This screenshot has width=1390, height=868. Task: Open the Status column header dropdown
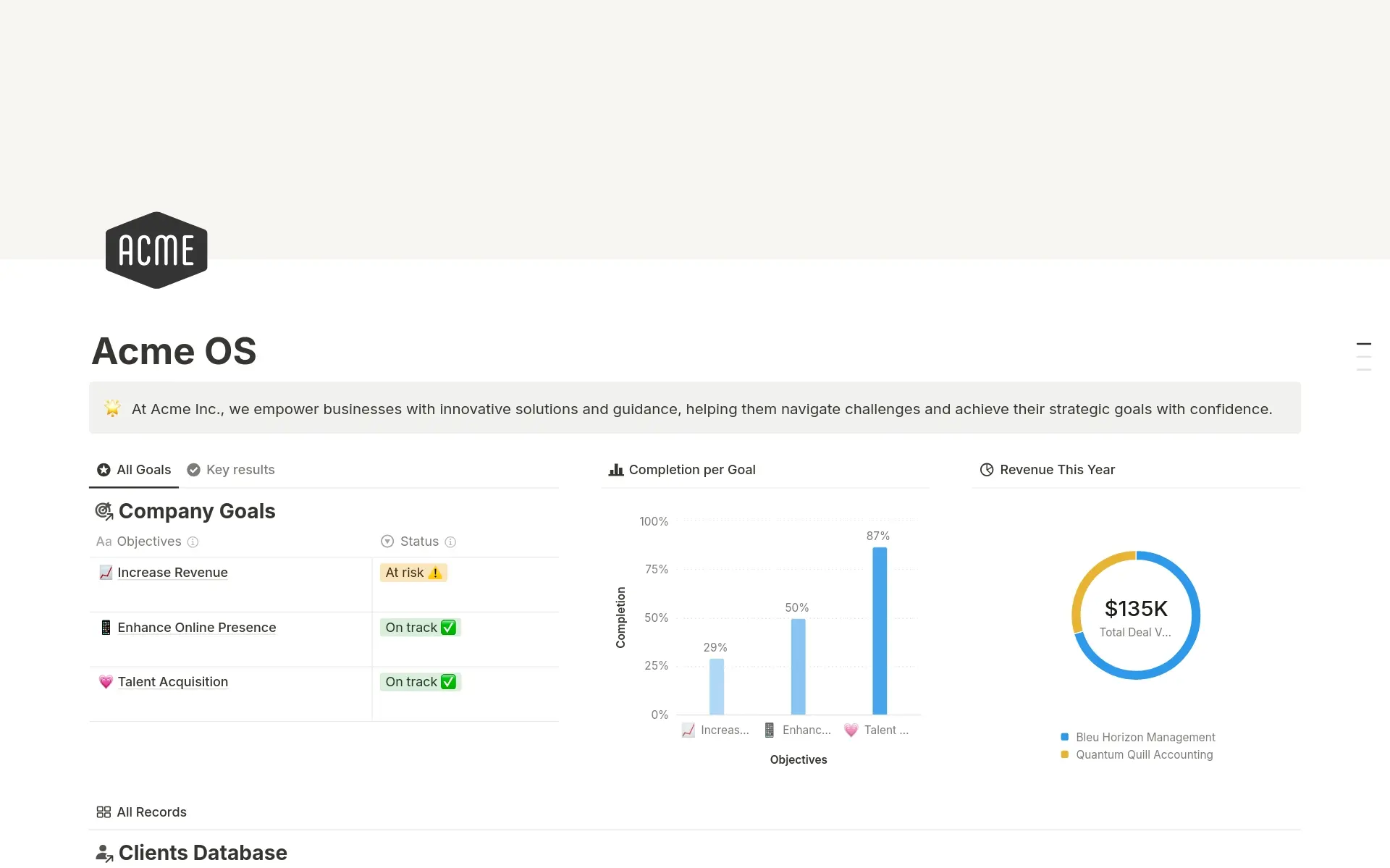[418, 542]
